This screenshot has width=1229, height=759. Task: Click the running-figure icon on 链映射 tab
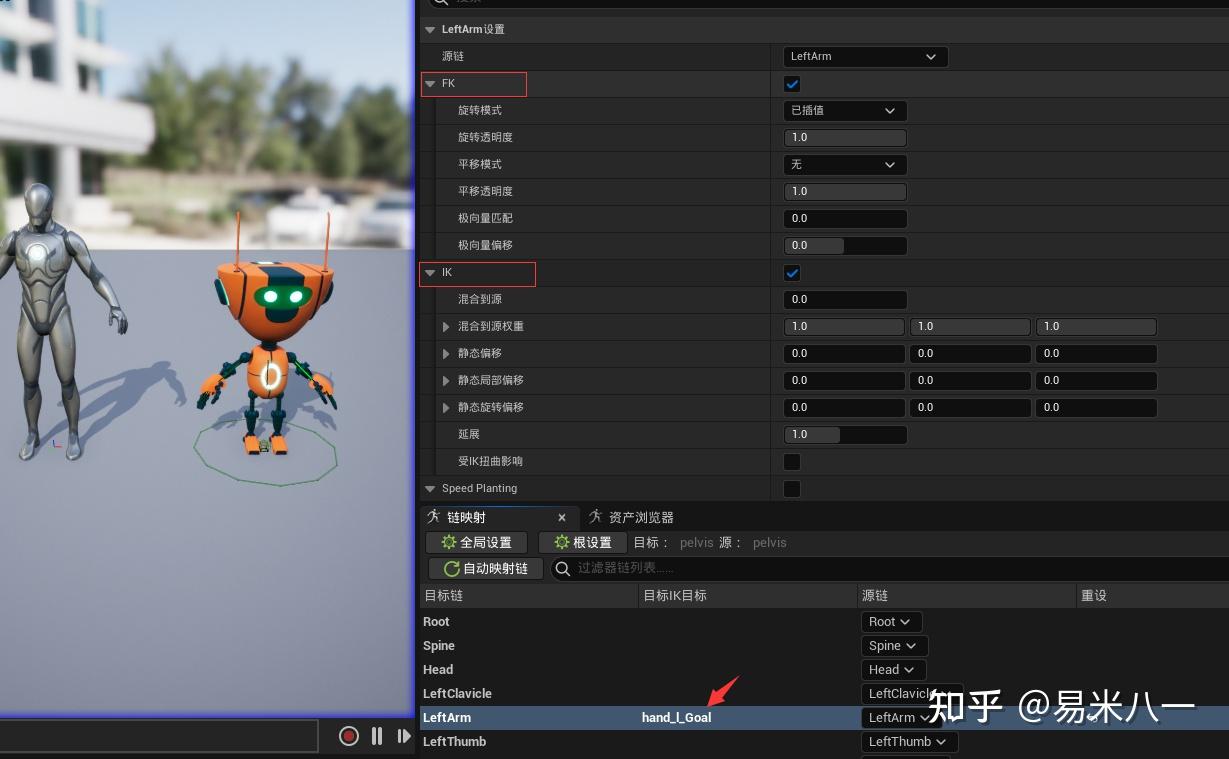point(433,517)
